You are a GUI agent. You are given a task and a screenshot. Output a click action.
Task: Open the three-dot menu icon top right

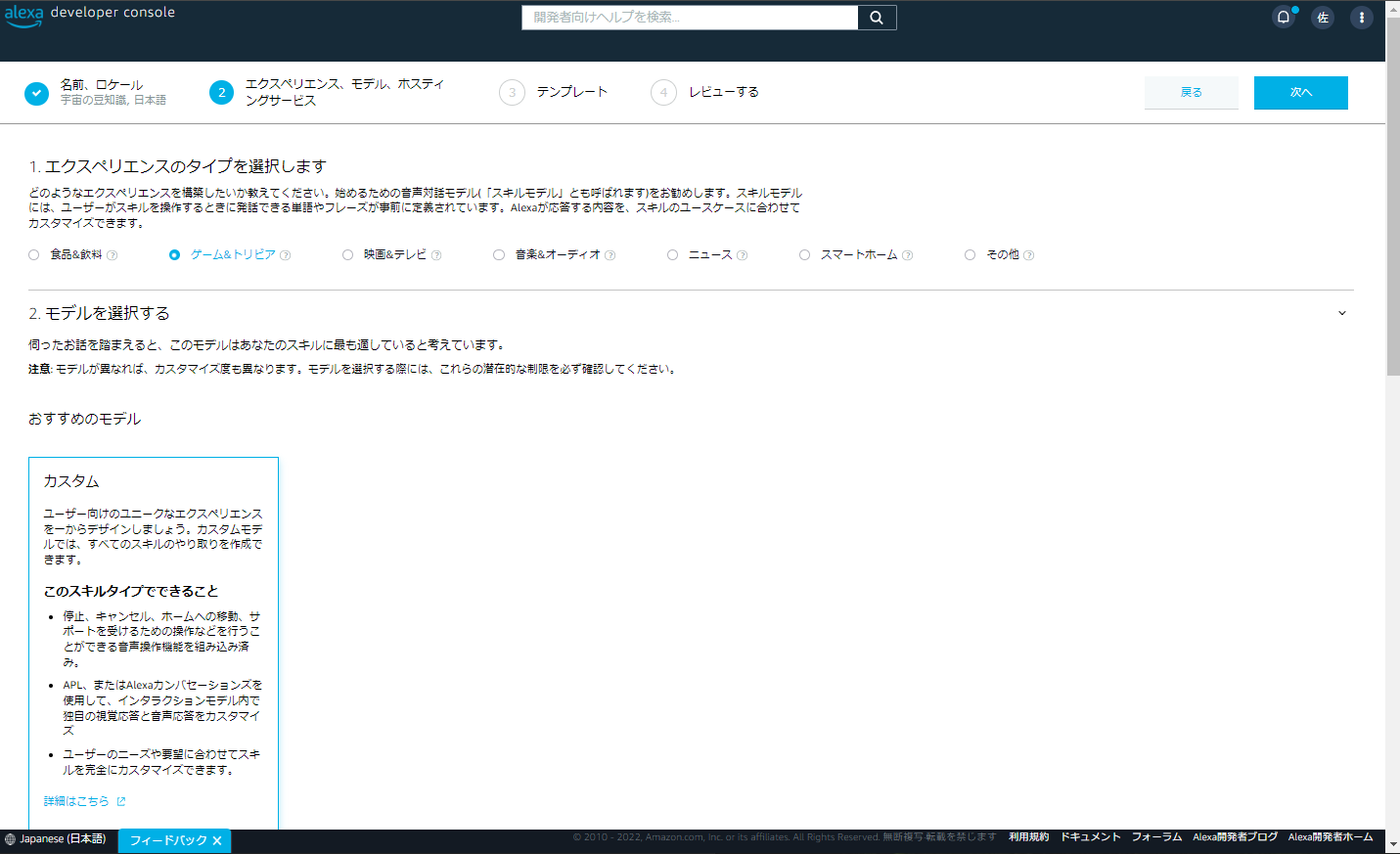(x=1361, y=17)
